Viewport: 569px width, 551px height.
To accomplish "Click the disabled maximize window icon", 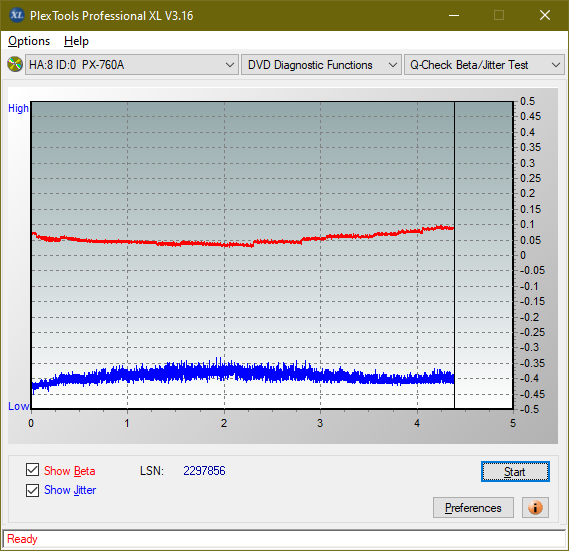I will (x=499, y=15).
